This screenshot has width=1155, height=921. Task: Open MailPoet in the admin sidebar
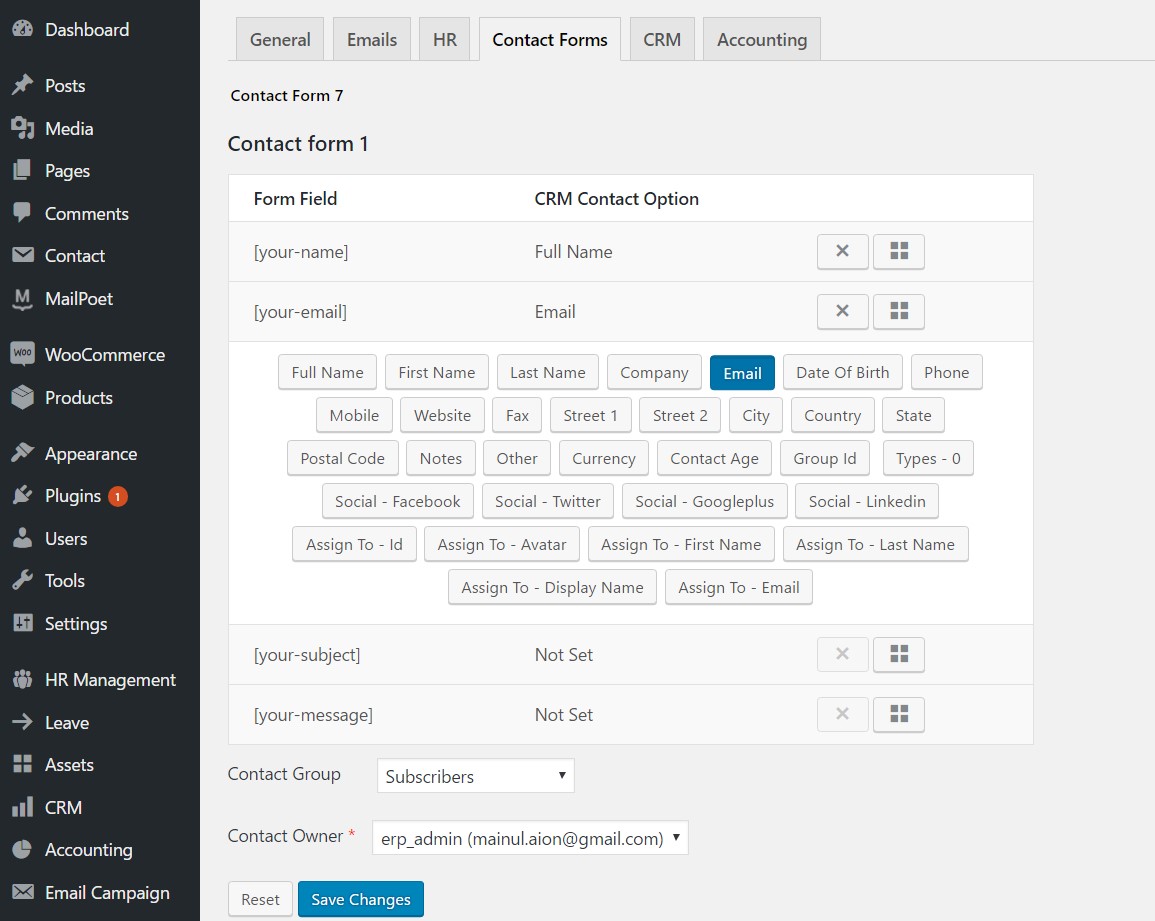pyautogui.click(x=78, y=299)
